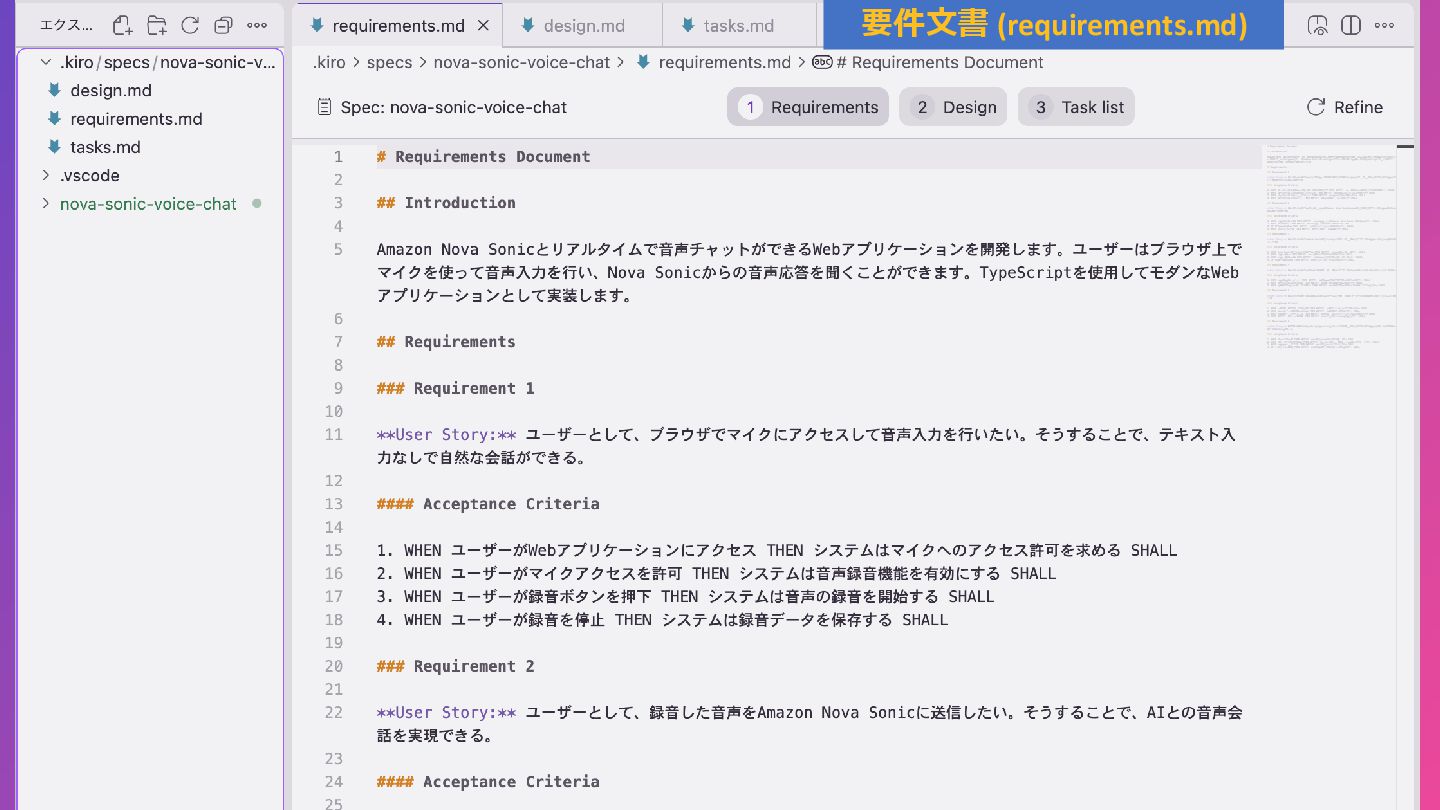Close the requirements.md tab
The width and height of the screenshot is (1440, 810).
[483, 26]
